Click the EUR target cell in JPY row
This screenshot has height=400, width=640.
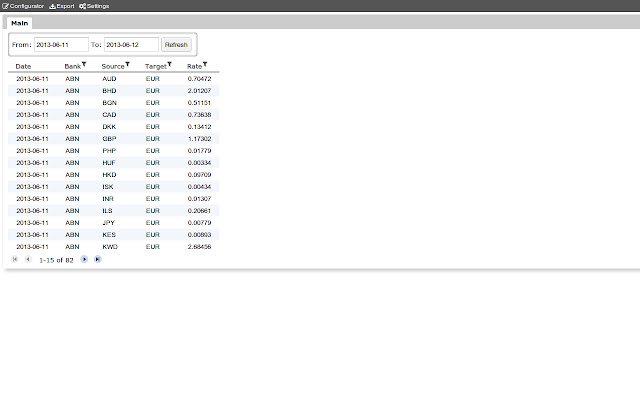(153, 223)
